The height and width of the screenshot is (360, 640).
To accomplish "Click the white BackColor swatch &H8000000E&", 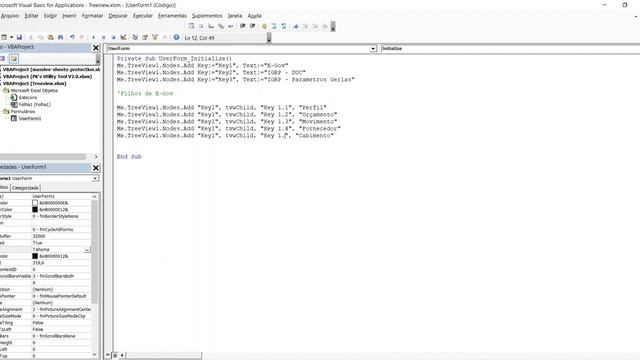I will pyautogui.click(x=35, y=203).
